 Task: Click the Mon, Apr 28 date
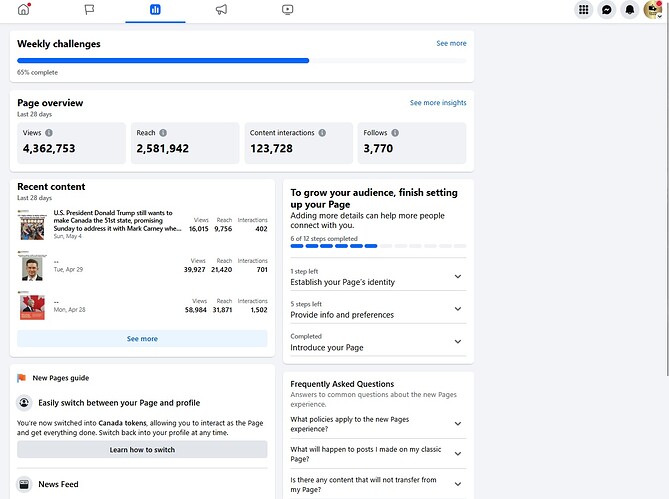(x=70, y=310)
